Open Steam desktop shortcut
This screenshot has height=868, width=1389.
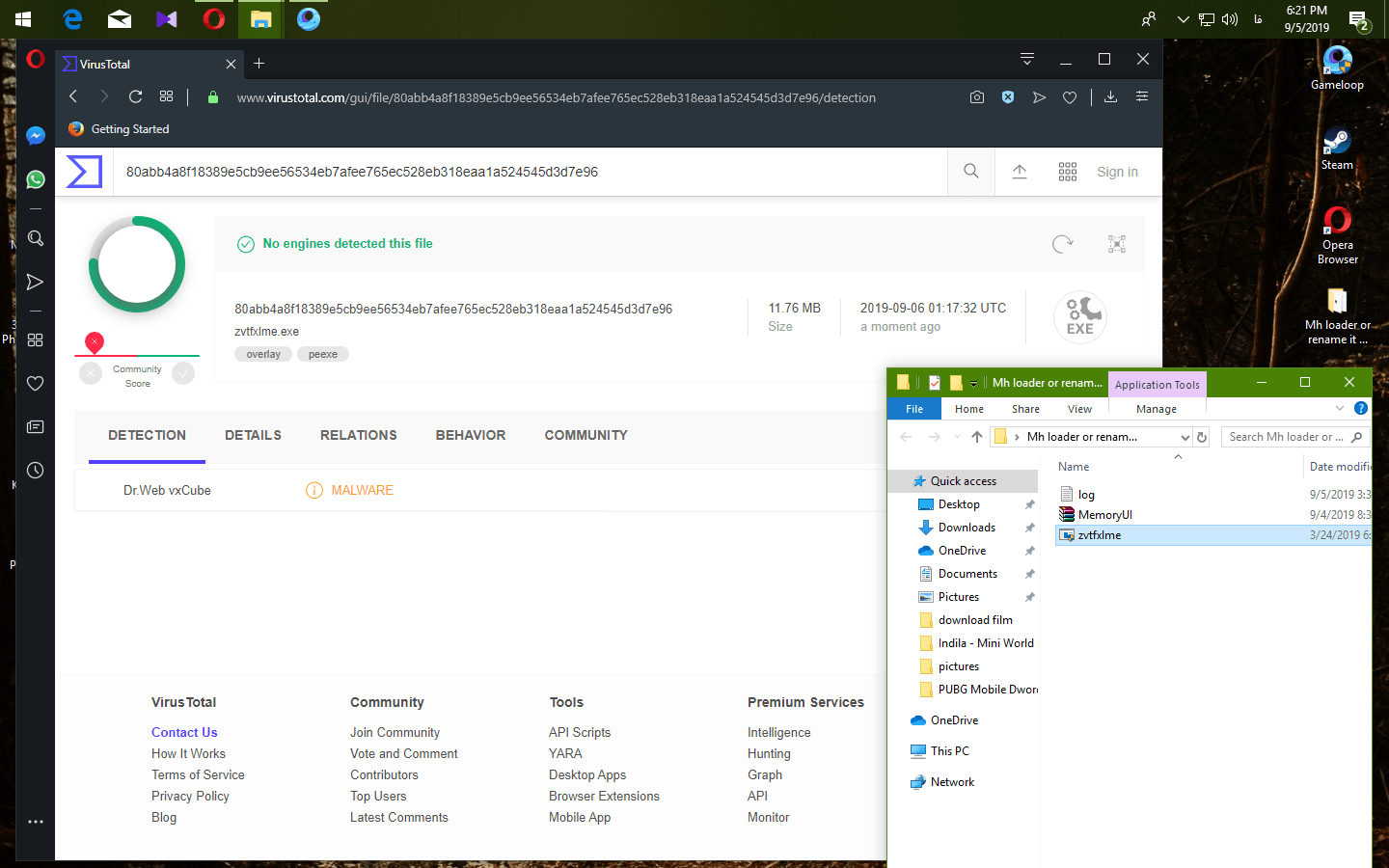[1337, 149]
